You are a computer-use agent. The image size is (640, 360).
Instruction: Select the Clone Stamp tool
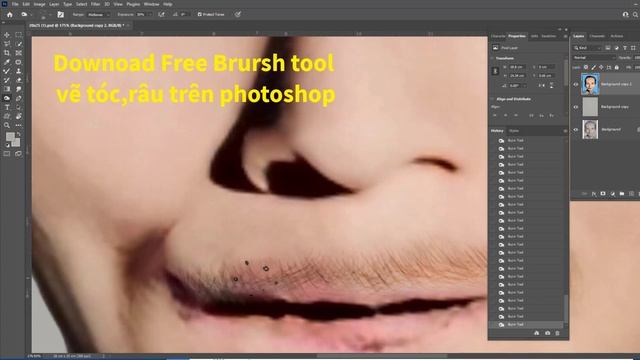18,71
